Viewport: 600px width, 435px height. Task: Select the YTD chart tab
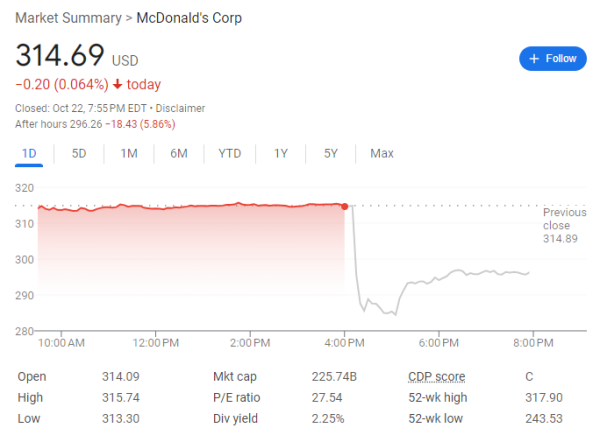(230, 153)
